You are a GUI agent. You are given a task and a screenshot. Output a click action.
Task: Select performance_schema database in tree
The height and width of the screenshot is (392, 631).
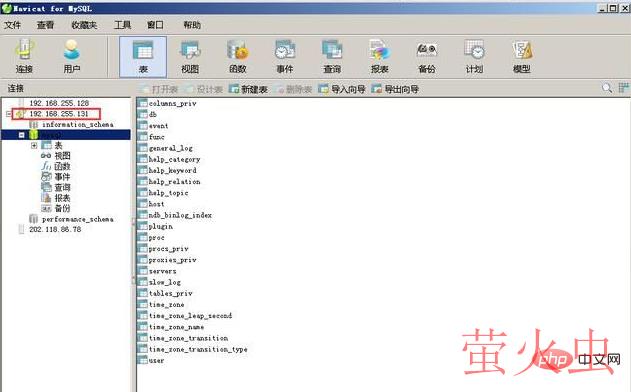pyautogui.click(x=77, y=219)
